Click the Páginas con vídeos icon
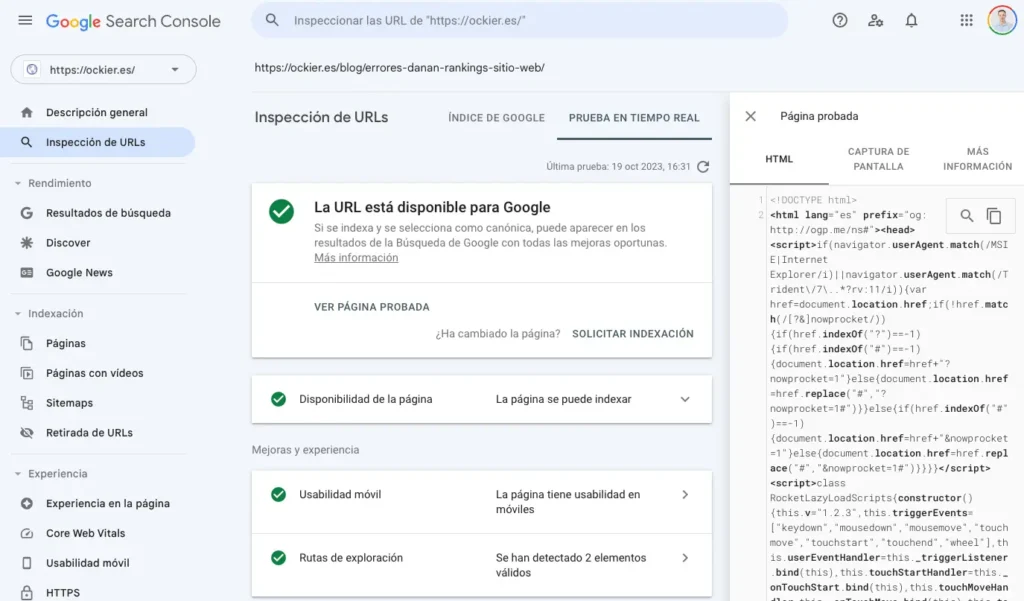This screenshot has height=601, width=1024. [27, 373]
